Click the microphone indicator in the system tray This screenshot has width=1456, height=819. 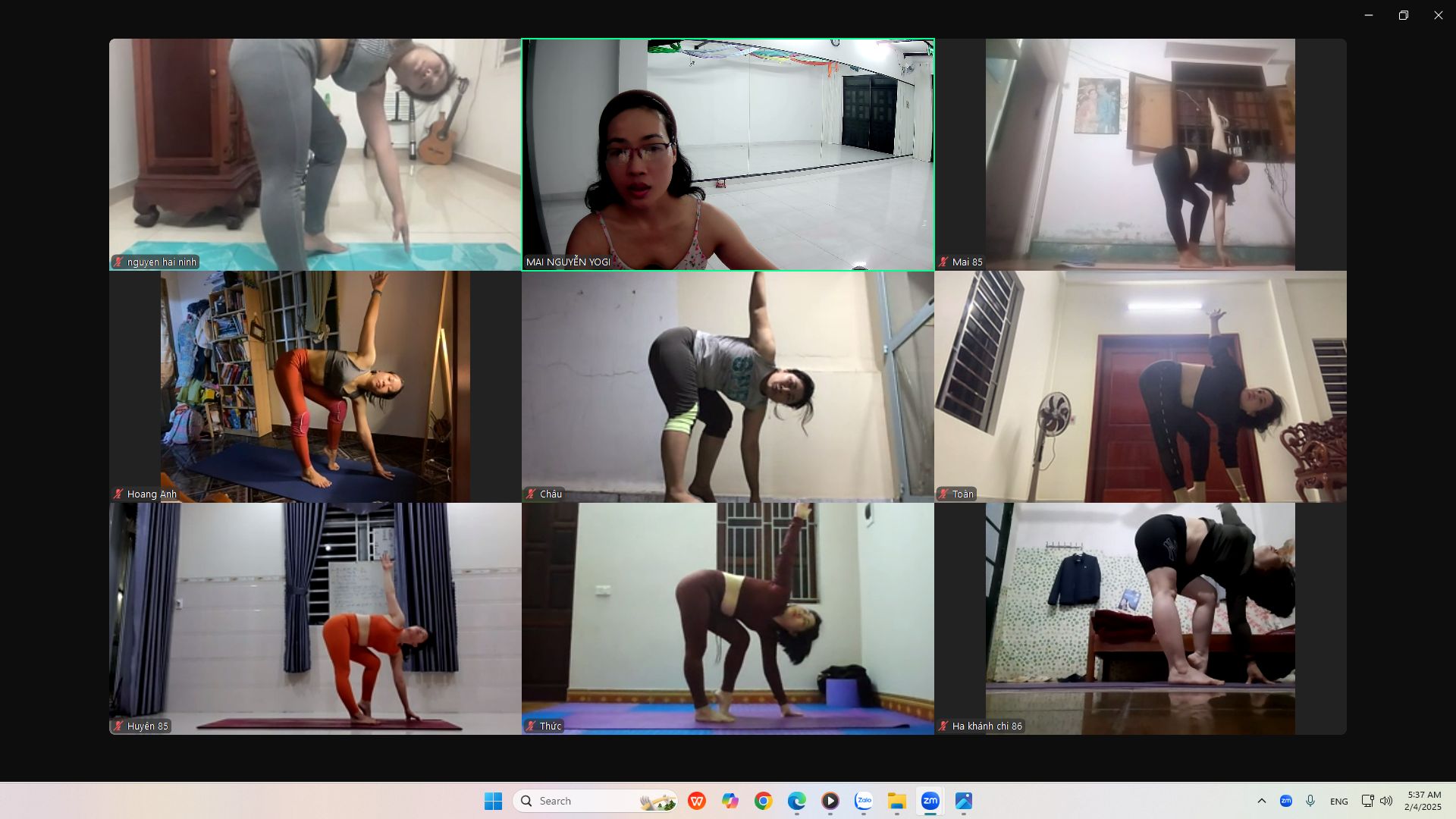coord(1310,801)
